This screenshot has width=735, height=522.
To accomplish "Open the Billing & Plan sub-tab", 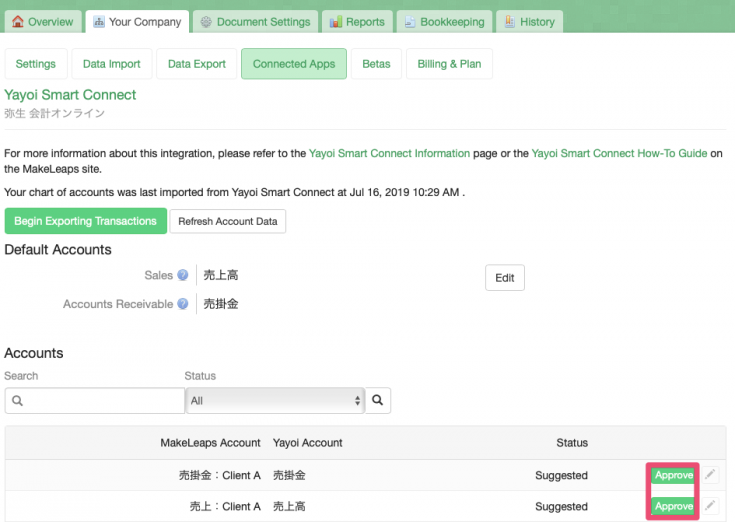I will [449, 64].
